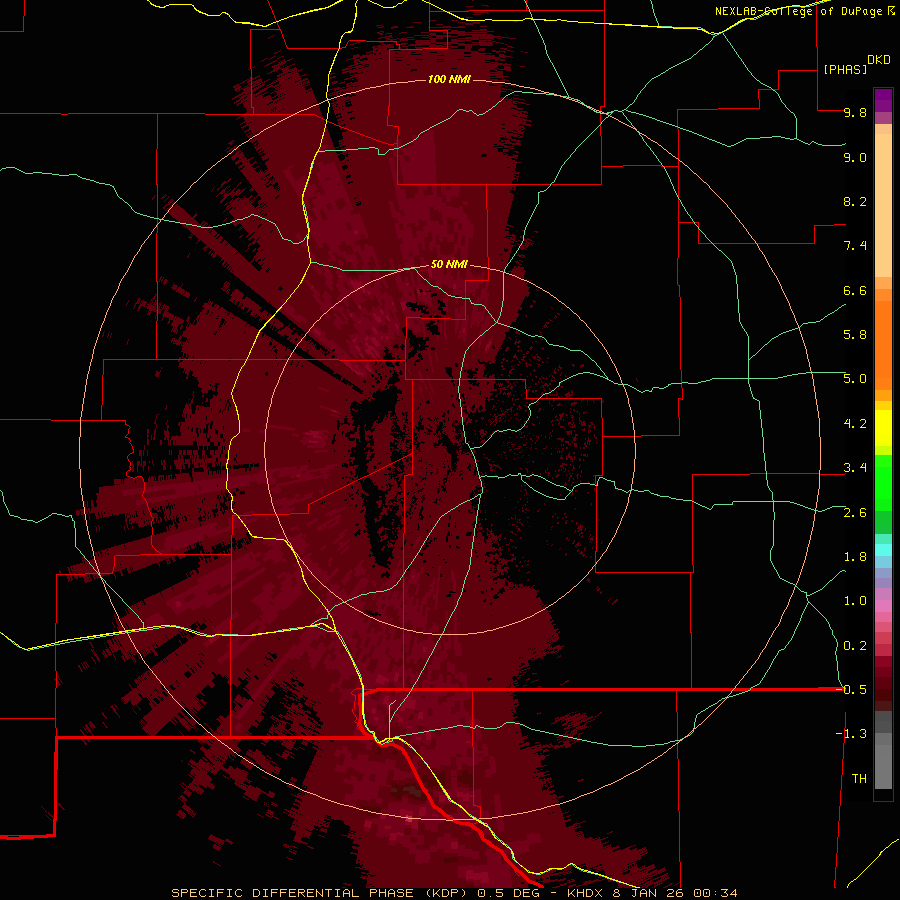Screen dimensions: 900x900
Task: Pick the cyan segment of the color bar
Action: click(x=883, y=549)
